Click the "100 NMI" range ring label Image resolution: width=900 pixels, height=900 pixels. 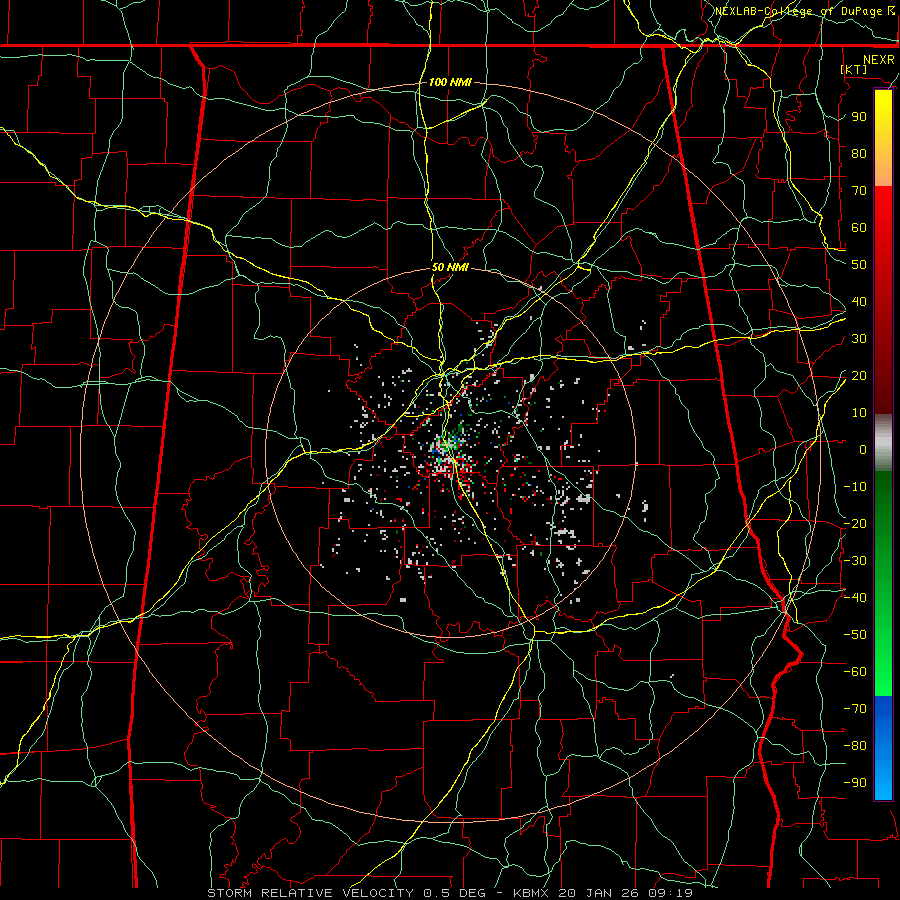pyautogui.click(x=450, y=82)
